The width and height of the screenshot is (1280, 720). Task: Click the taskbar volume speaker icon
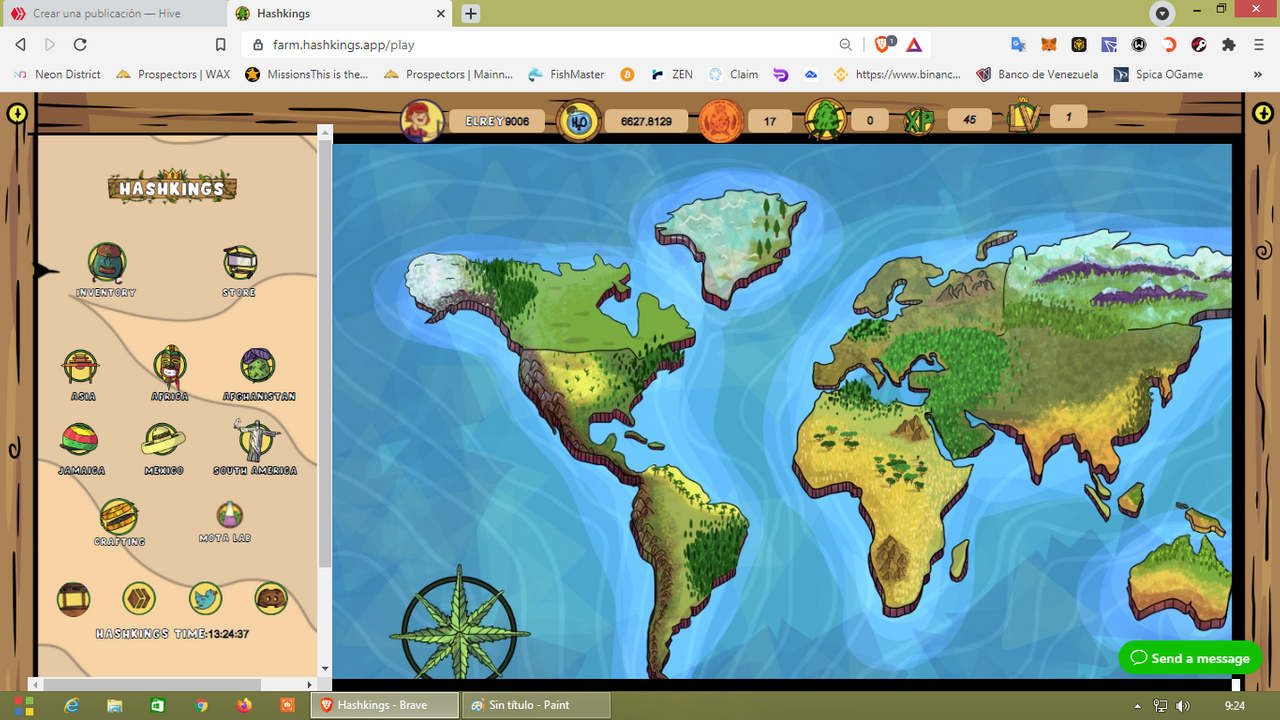1182,706
